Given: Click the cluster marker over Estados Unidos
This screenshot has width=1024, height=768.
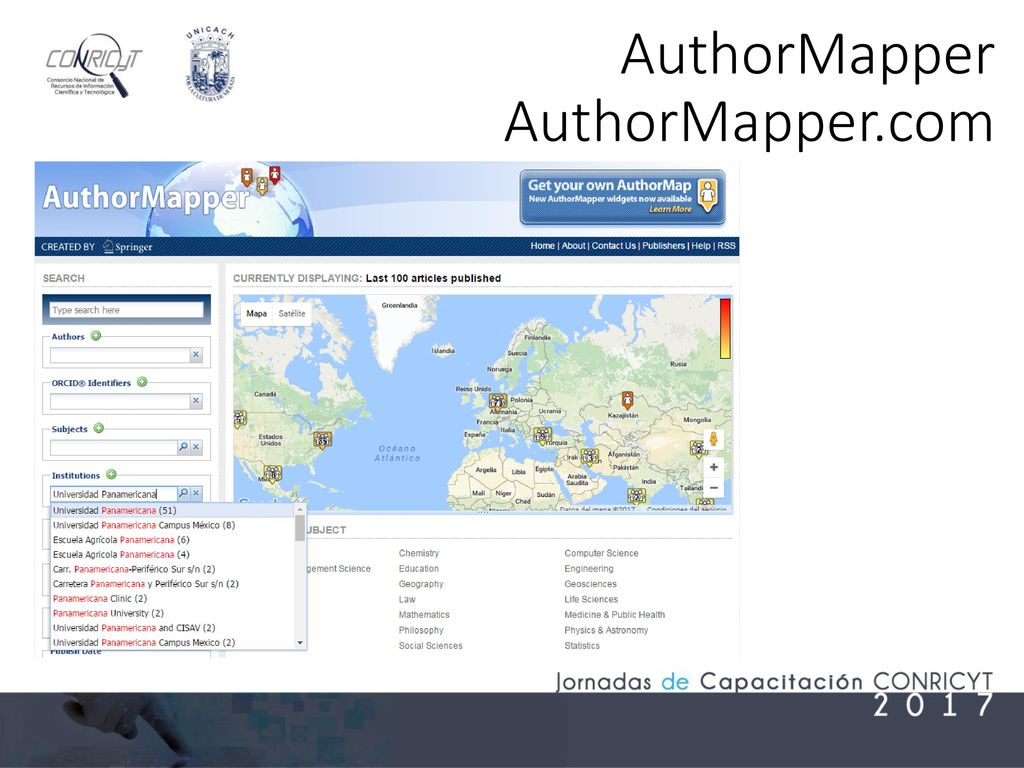Looking at the screenshot, I should [322, 441].
